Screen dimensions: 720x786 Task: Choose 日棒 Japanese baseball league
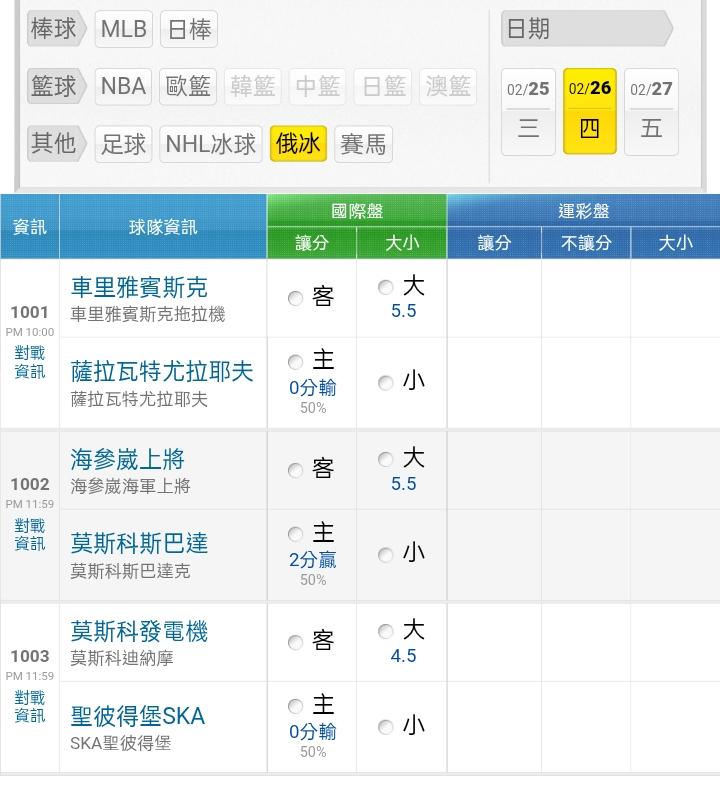pyautogui.click(x=189, y=29)
